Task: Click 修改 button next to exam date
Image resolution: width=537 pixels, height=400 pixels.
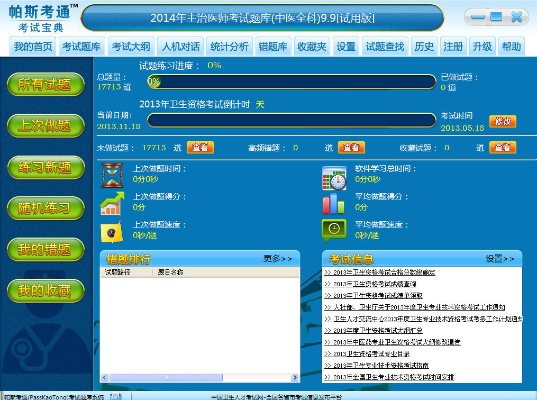Action: coord(502,121)
